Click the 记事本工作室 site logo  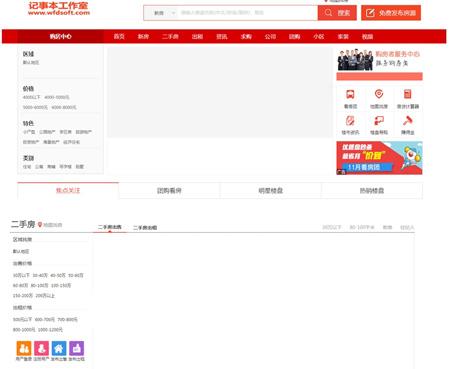pos(59,8)
